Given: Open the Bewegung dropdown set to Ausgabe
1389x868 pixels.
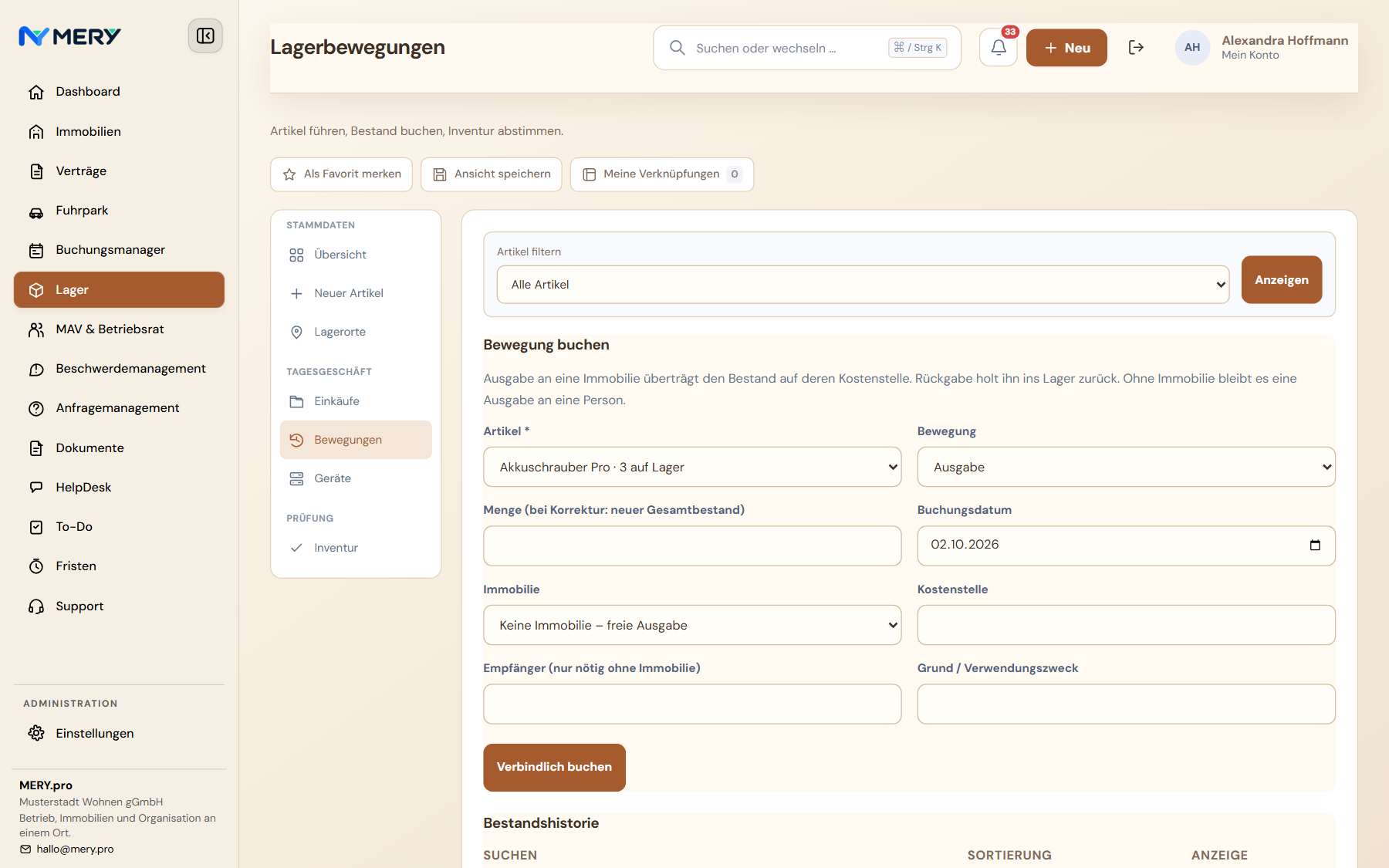Looking at the screenshot, I should point(1126,467).
